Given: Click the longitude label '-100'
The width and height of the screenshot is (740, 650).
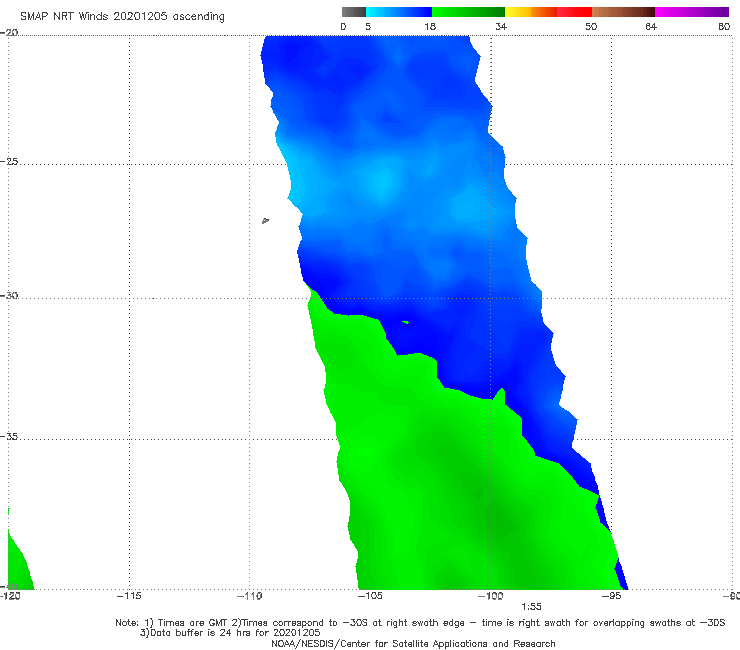Looking at the screenshot, I should [490, 596].
